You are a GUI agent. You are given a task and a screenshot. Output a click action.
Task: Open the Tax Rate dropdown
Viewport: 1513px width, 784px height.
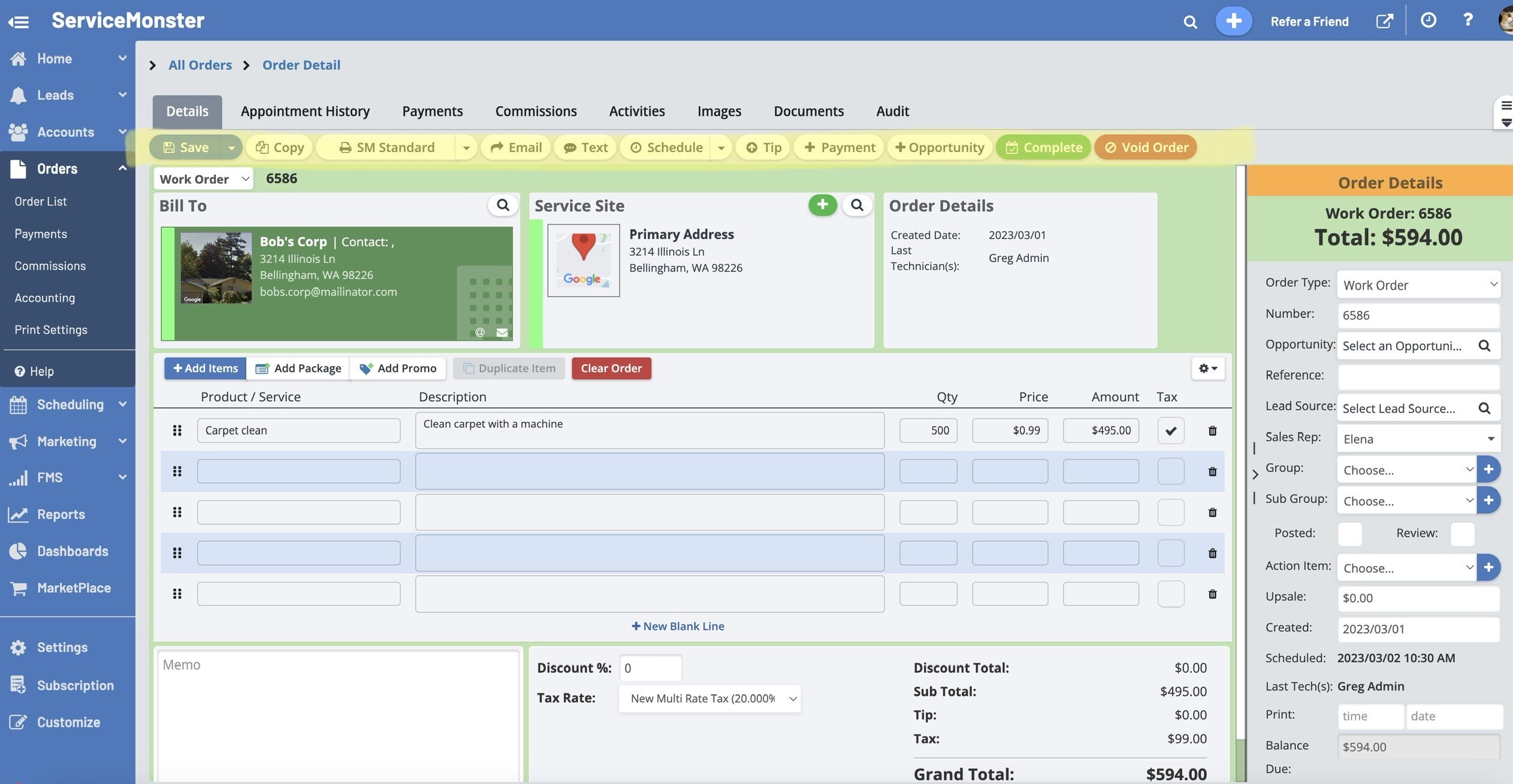pos(709,698)
